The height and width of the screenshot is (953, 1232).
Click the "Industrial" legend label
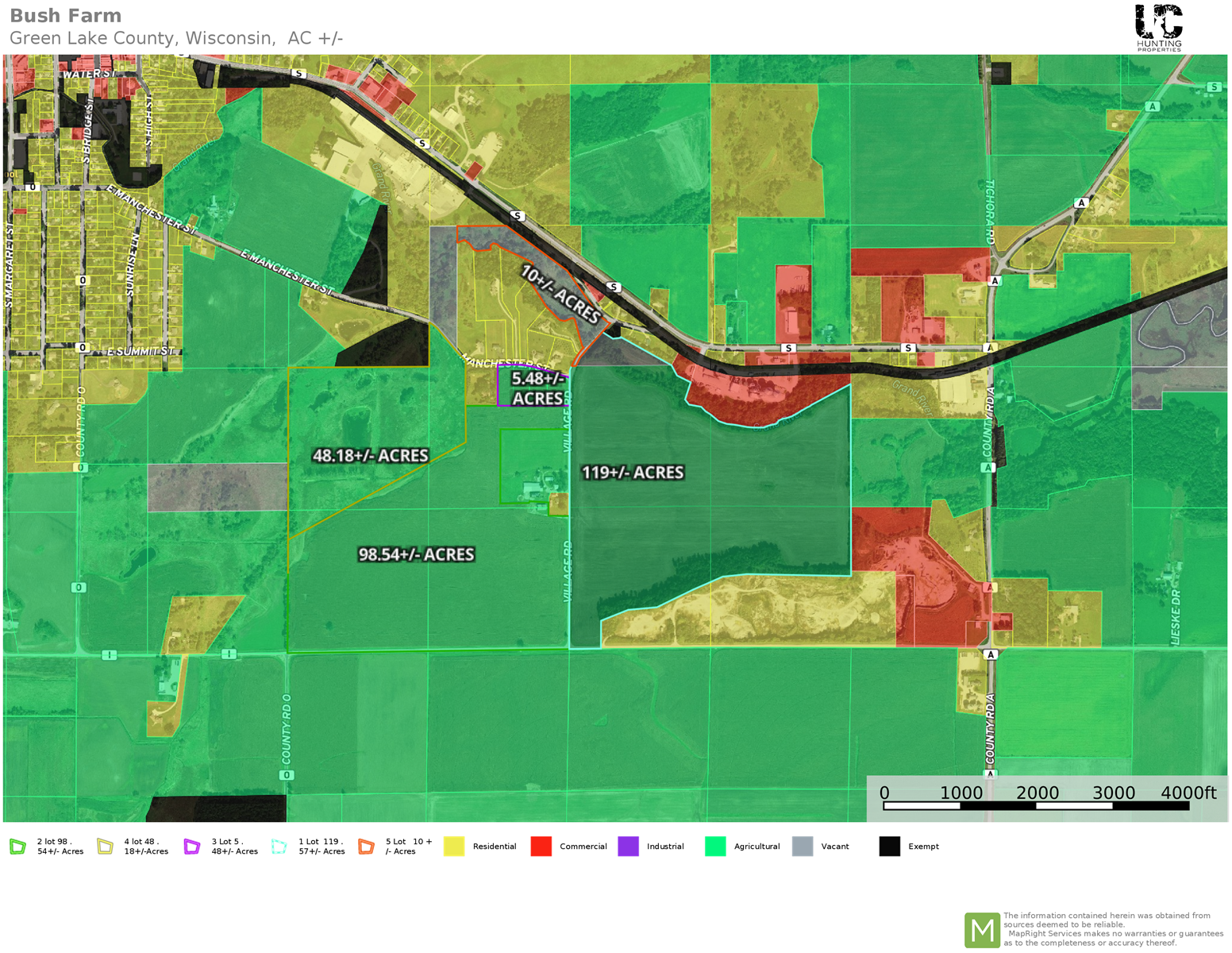(x=665, y=847)
